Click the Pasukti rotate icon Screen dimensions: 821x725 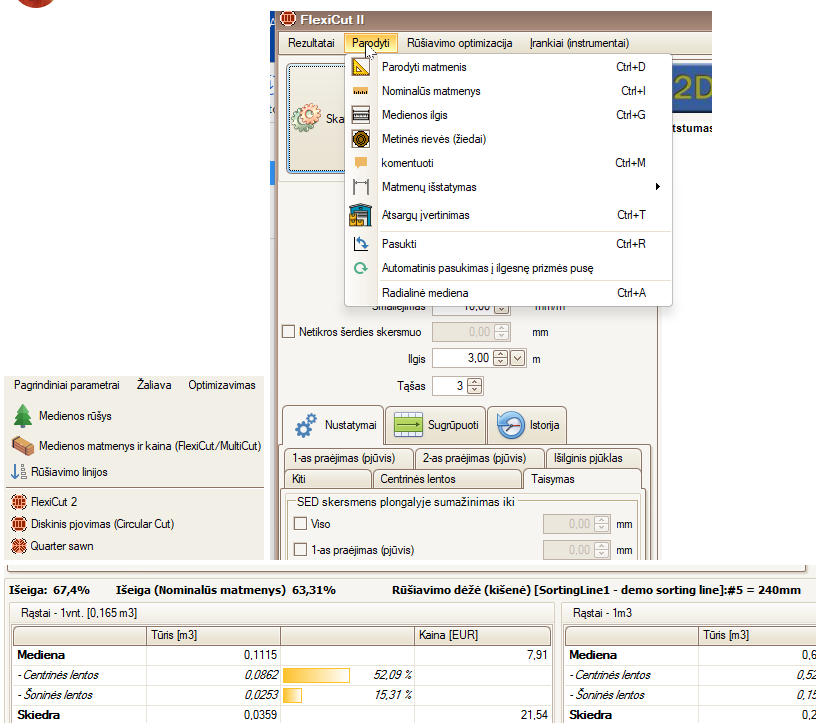pyautogui.click(x=361, y=244)
